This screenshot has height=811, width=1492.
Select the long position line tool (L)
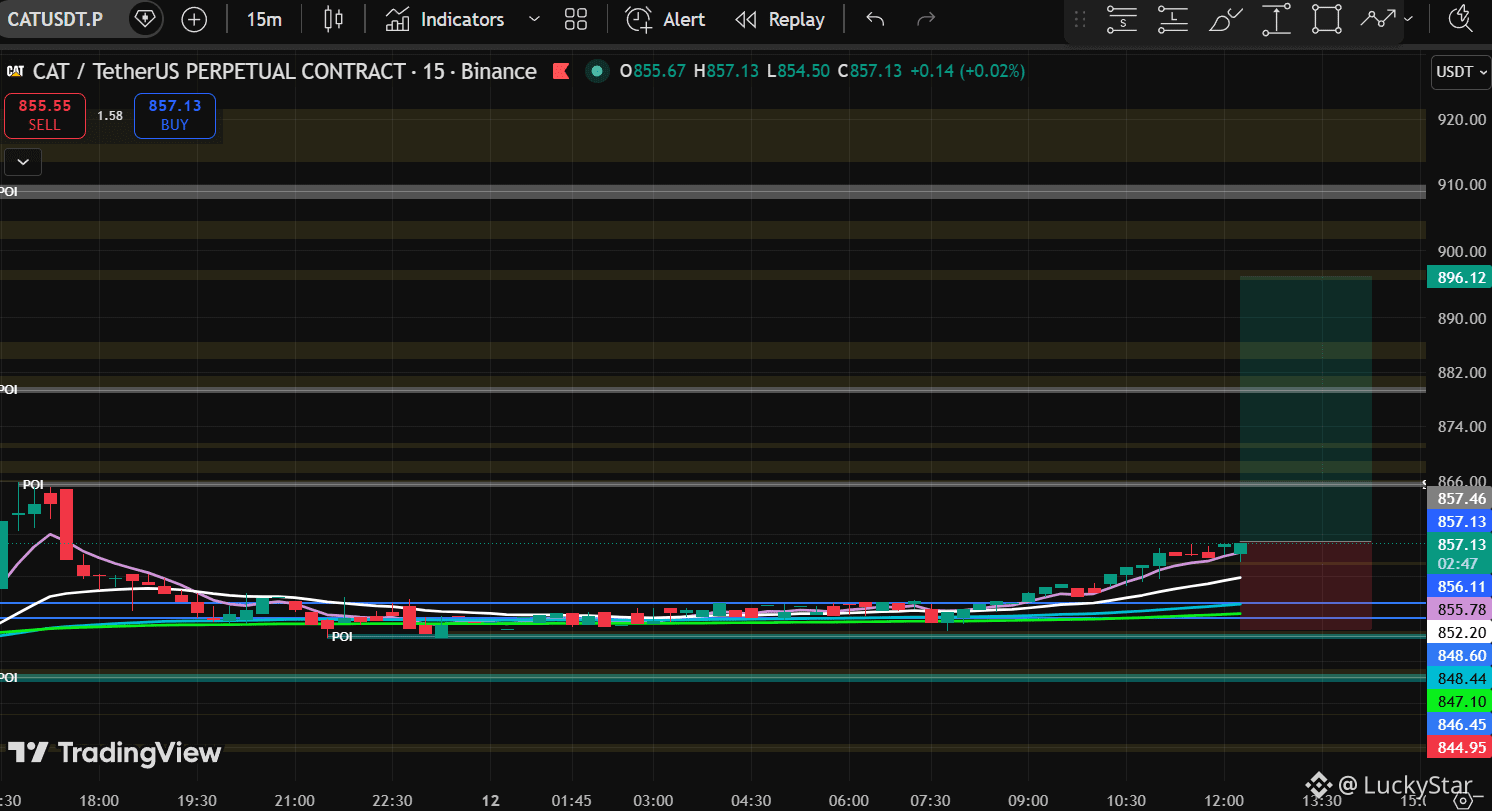[1173, 19]
